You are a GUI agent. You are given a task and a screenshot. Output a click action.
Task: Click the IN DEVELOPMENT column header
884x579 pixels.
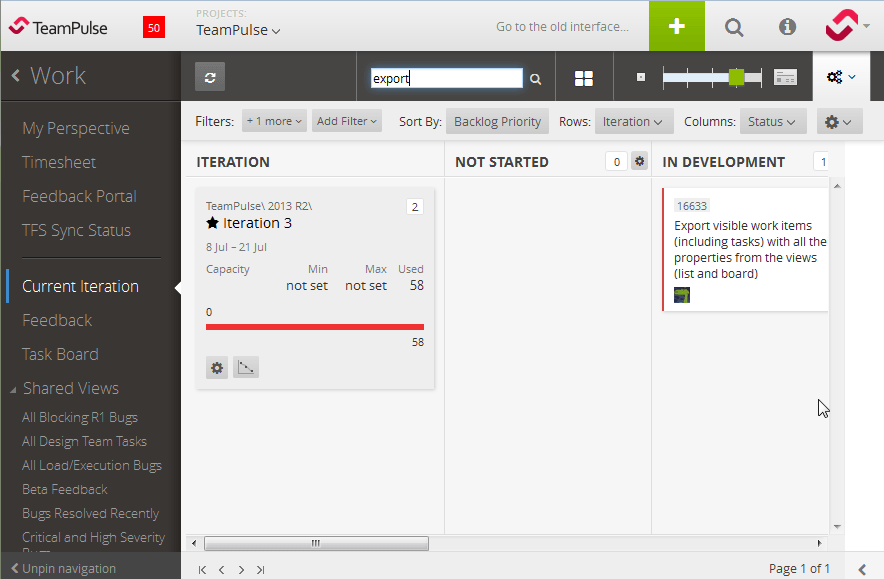tap(723, 162)
